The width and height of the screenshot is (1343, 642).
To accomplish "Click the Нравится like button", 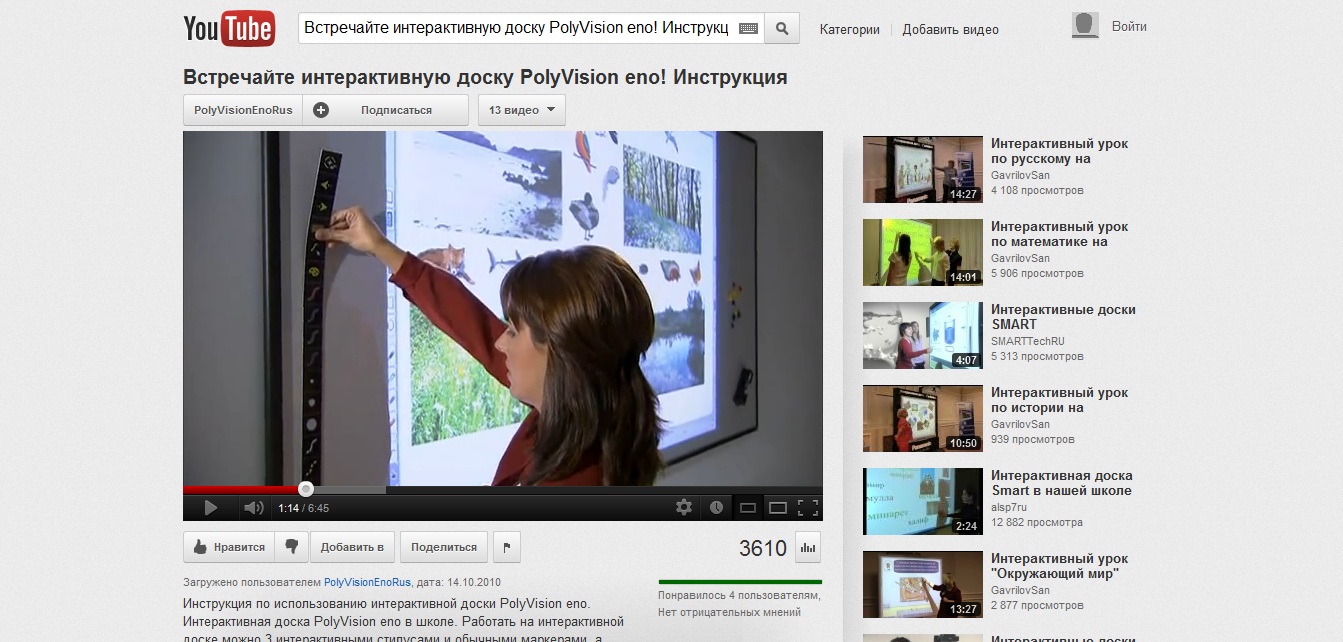I will (229, 547).
